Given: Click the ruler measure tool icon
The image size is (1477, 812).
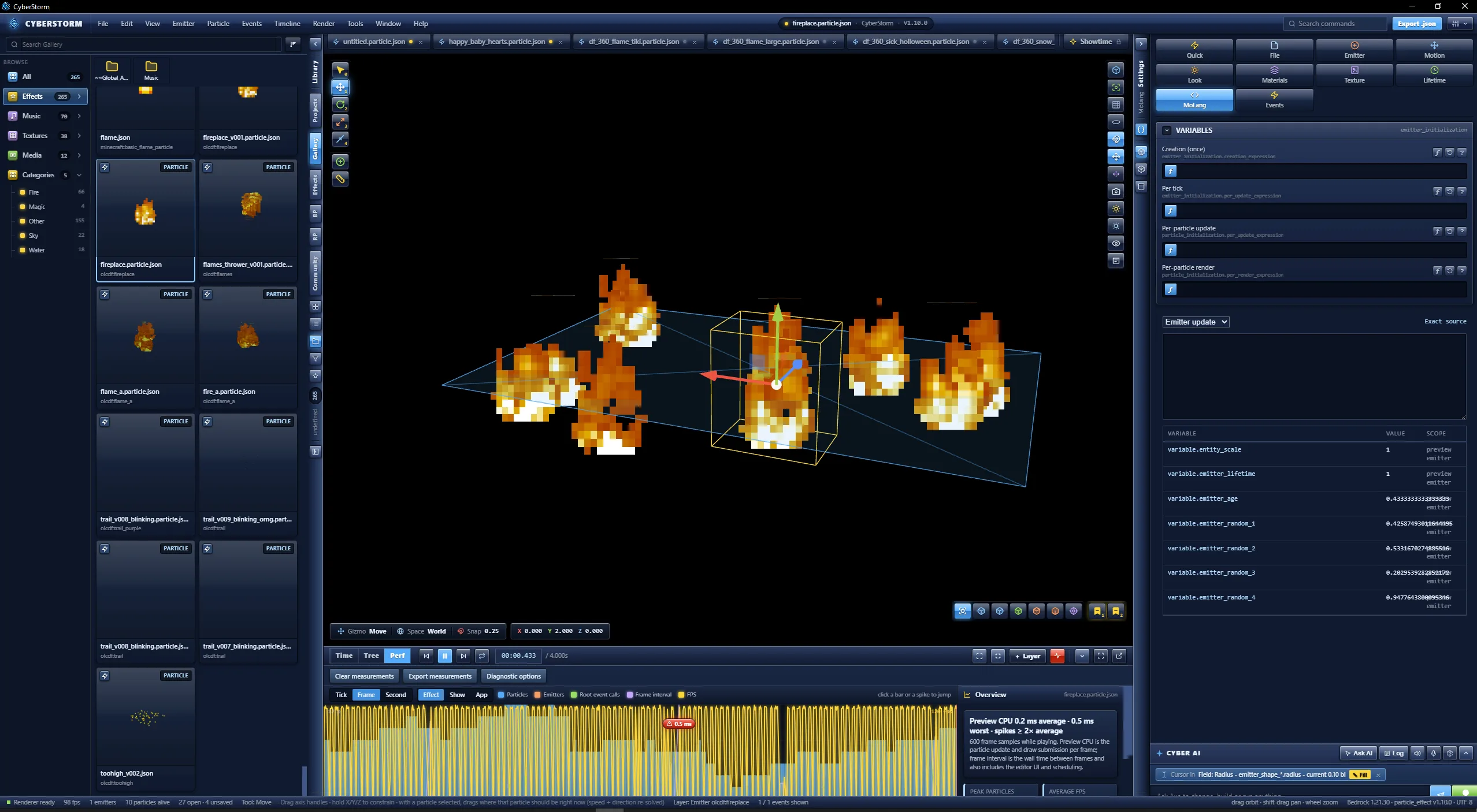Looking at the screenshot, I should (x=340, y=179).
